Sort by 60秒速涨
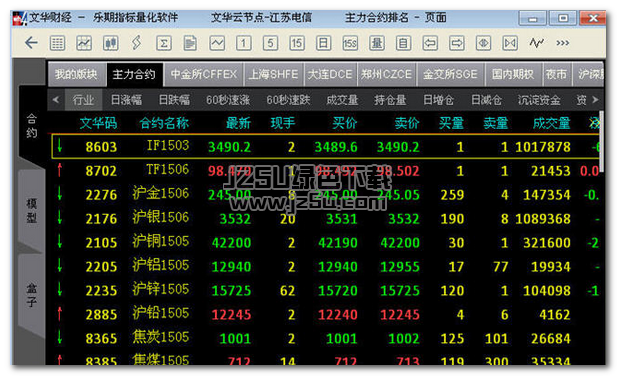 (x=228, y=100)
